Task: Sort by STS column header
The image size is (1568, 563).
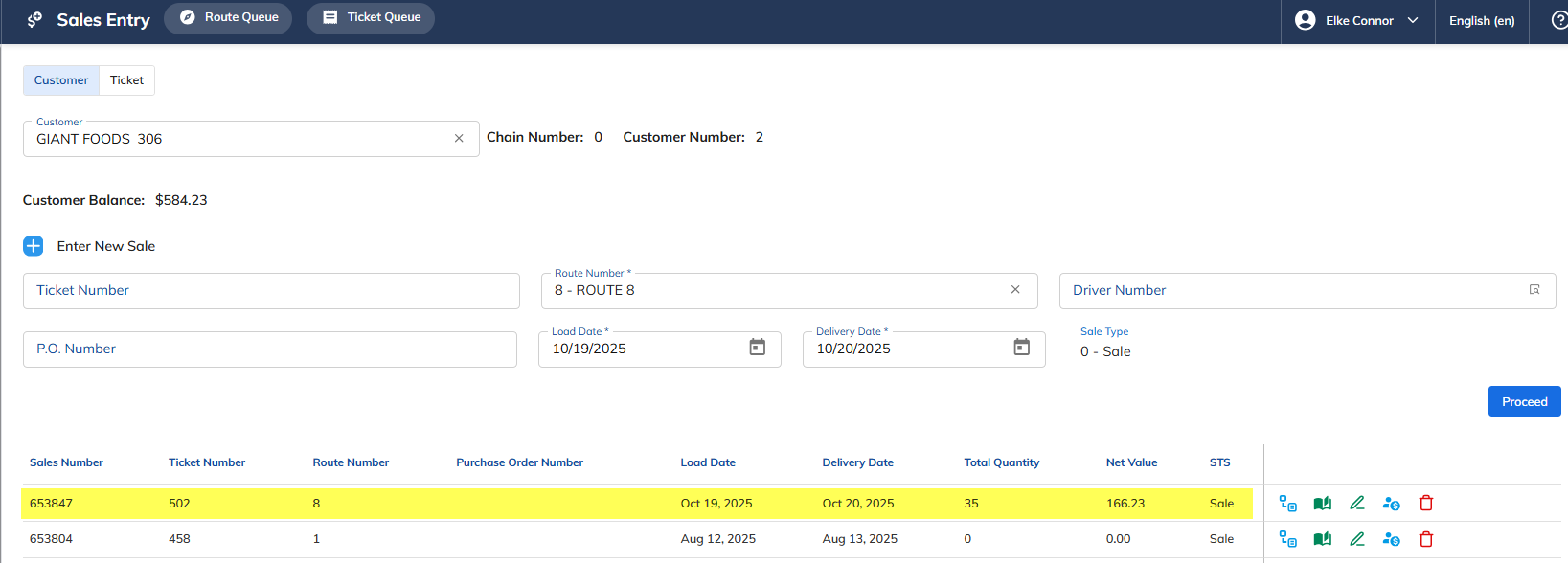Action: (1219, 462)
